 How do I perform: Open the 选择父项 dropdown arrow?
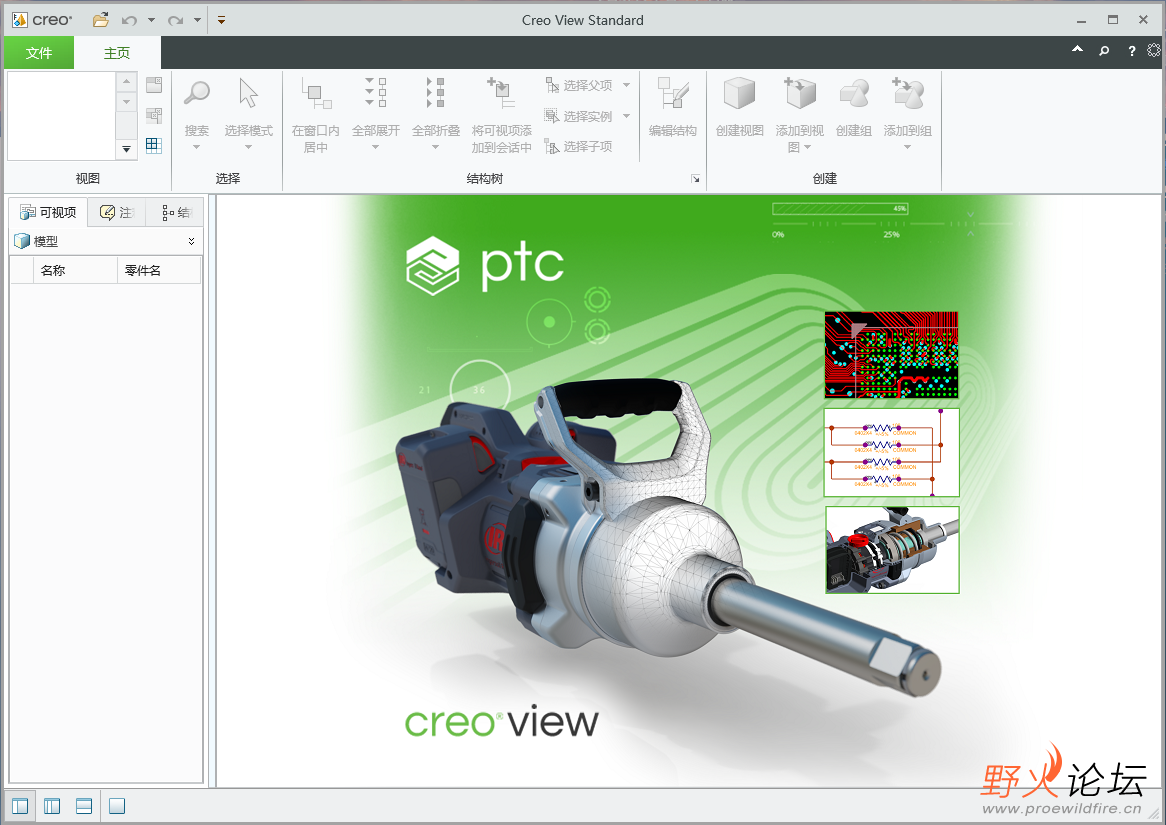click(x=626, y=86)
